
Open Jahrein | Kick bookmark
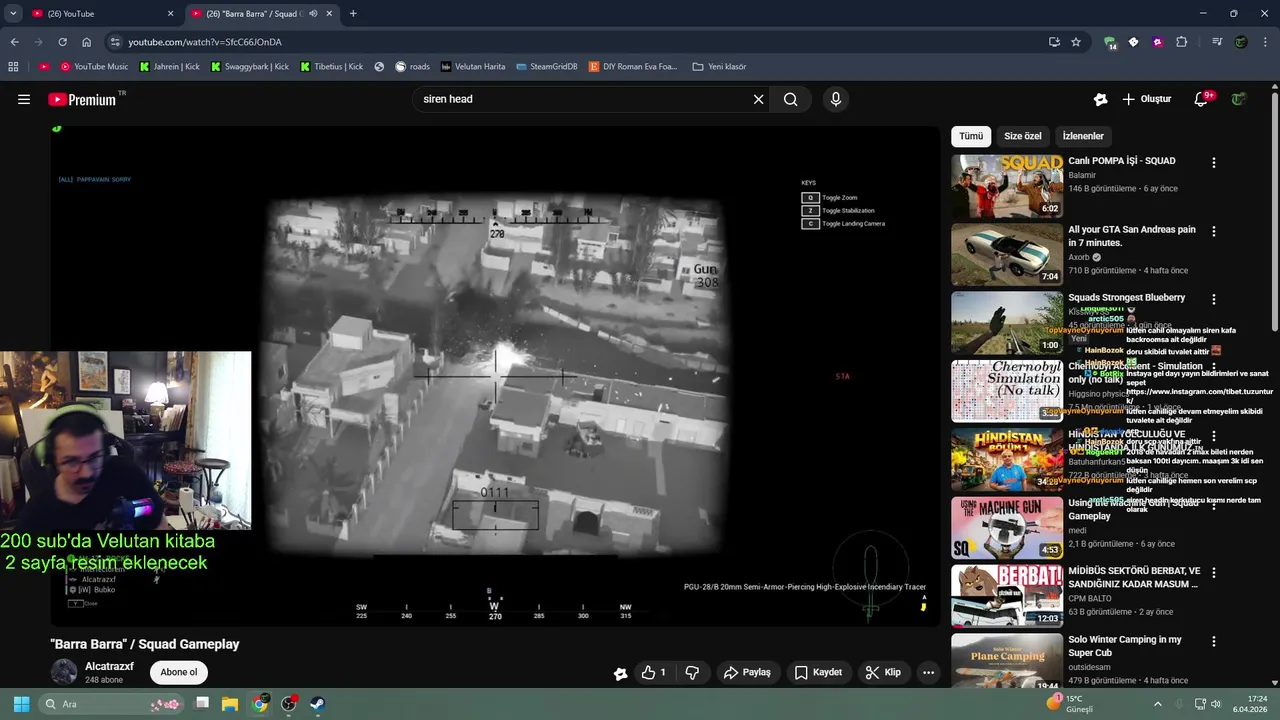[169, 67]
